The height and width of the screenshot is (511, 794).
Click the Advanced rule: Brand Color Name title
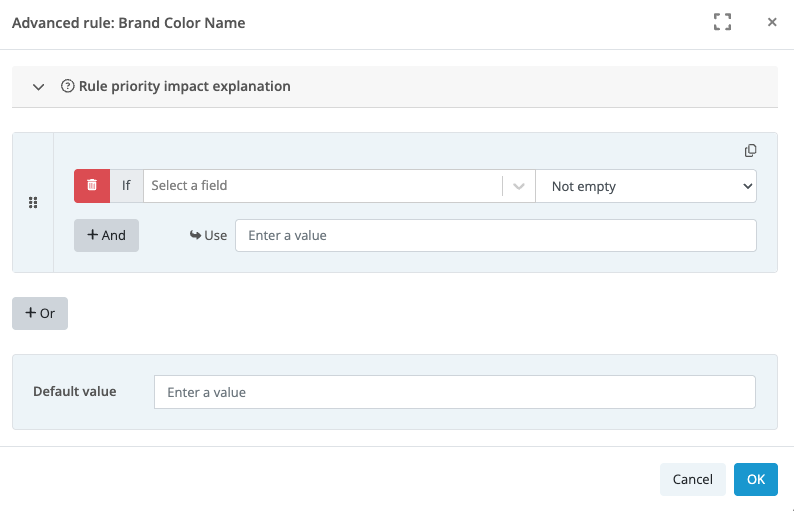click(x=129, y=23)
